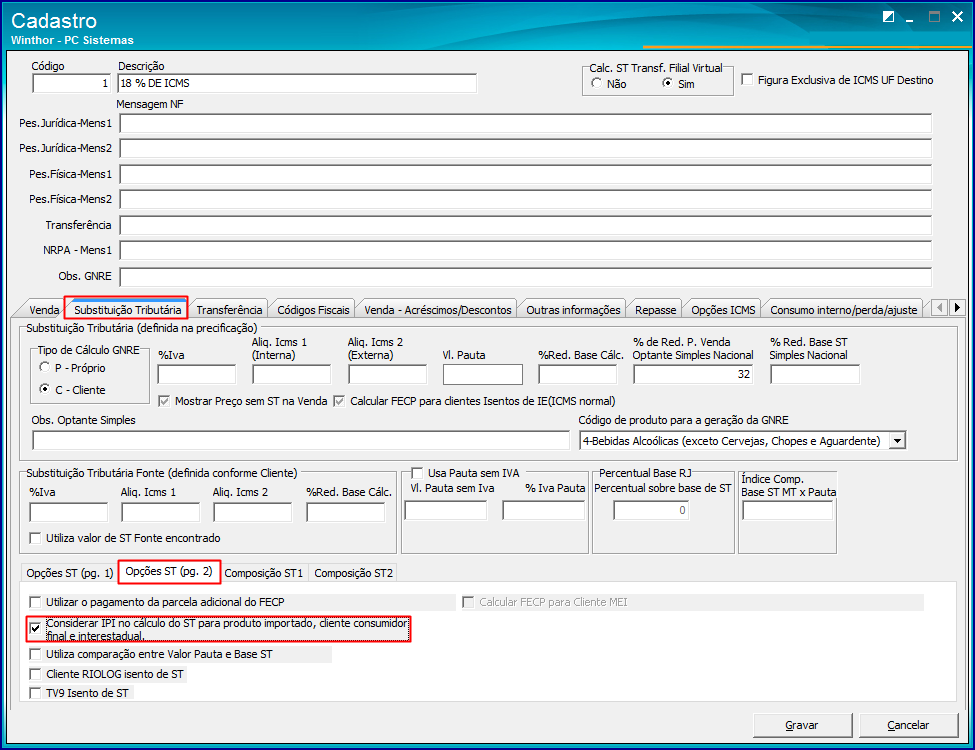Click the NRPA - Mens1 field

[x=526, y=250]
